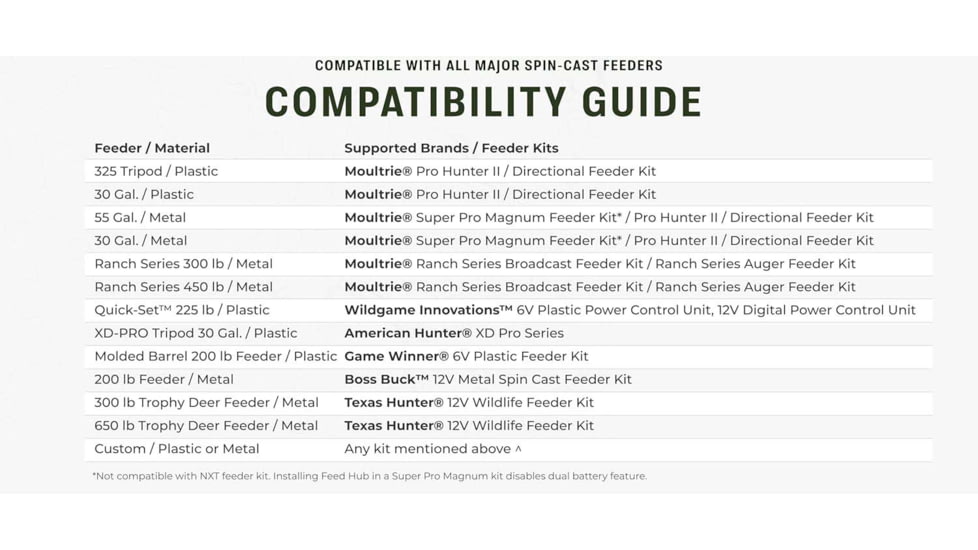Click XD-PRO Tripod 30 Gal. / Plastic
978x550 pixels.
(x=195, y=333)
